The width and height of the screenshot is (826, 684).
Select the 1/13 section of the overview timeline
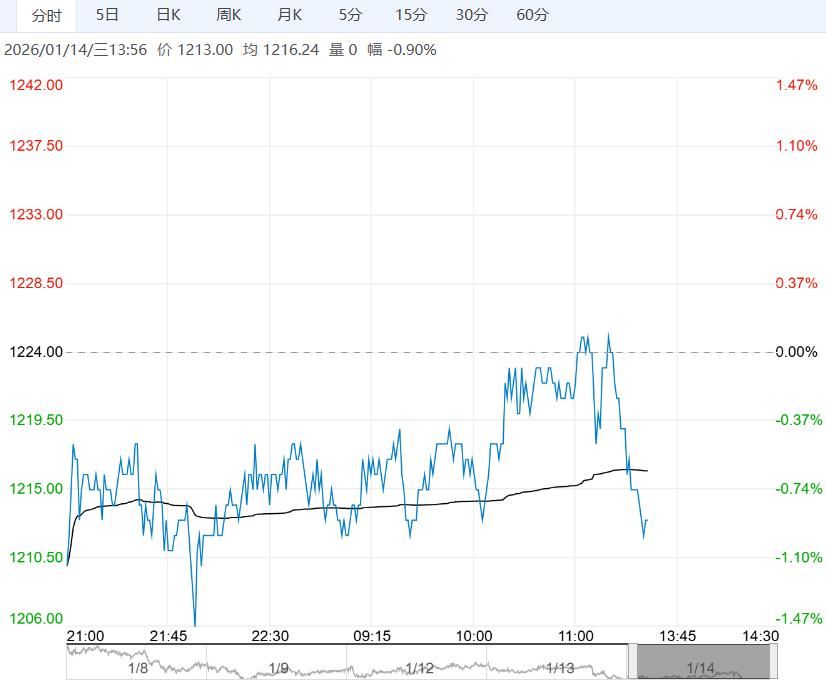point(560,667)
